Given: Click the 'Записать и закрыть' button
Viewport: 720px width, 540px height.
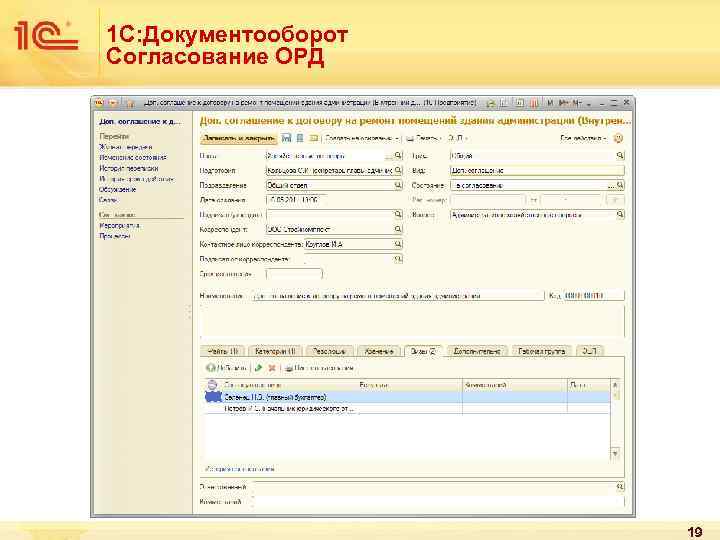Looking at the screenshot, I should pyautogui.click(x=239, y=138).
